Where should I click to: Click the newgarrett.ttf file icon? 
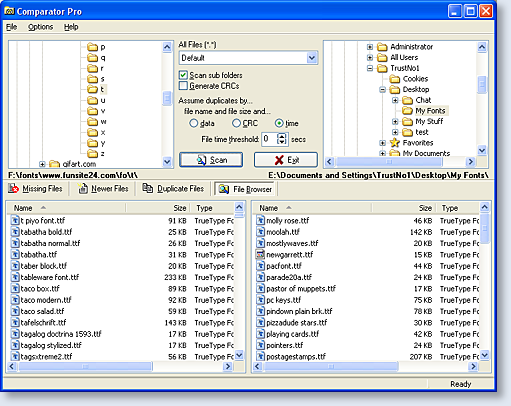pos(260,254)
